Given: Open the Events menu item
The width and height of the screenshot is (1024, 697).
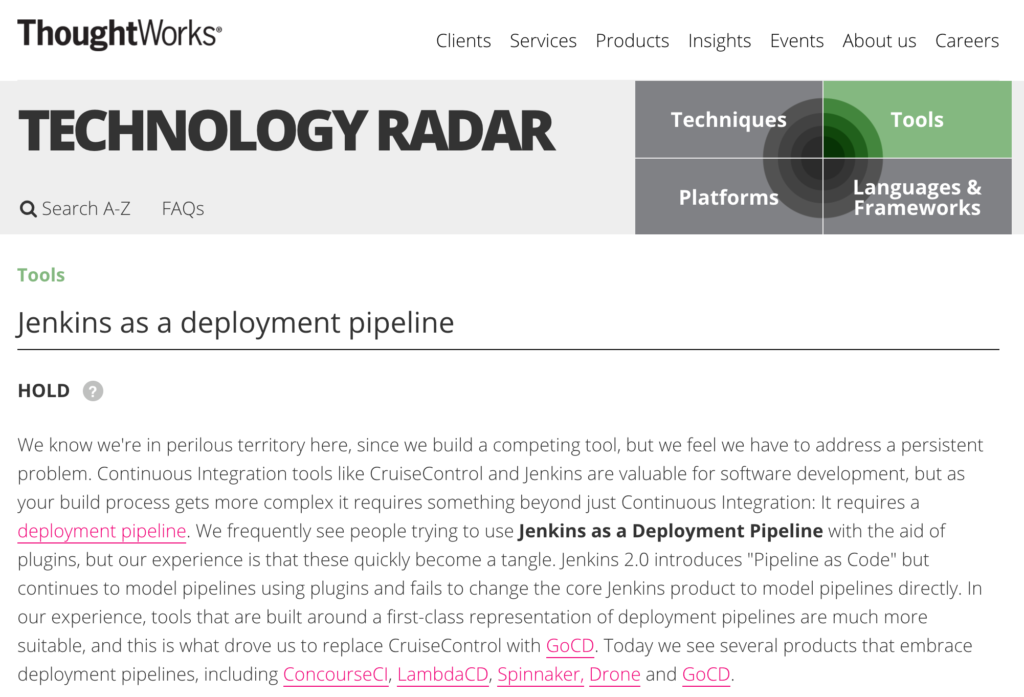Looking at the screenshot, I should [796, 41].
